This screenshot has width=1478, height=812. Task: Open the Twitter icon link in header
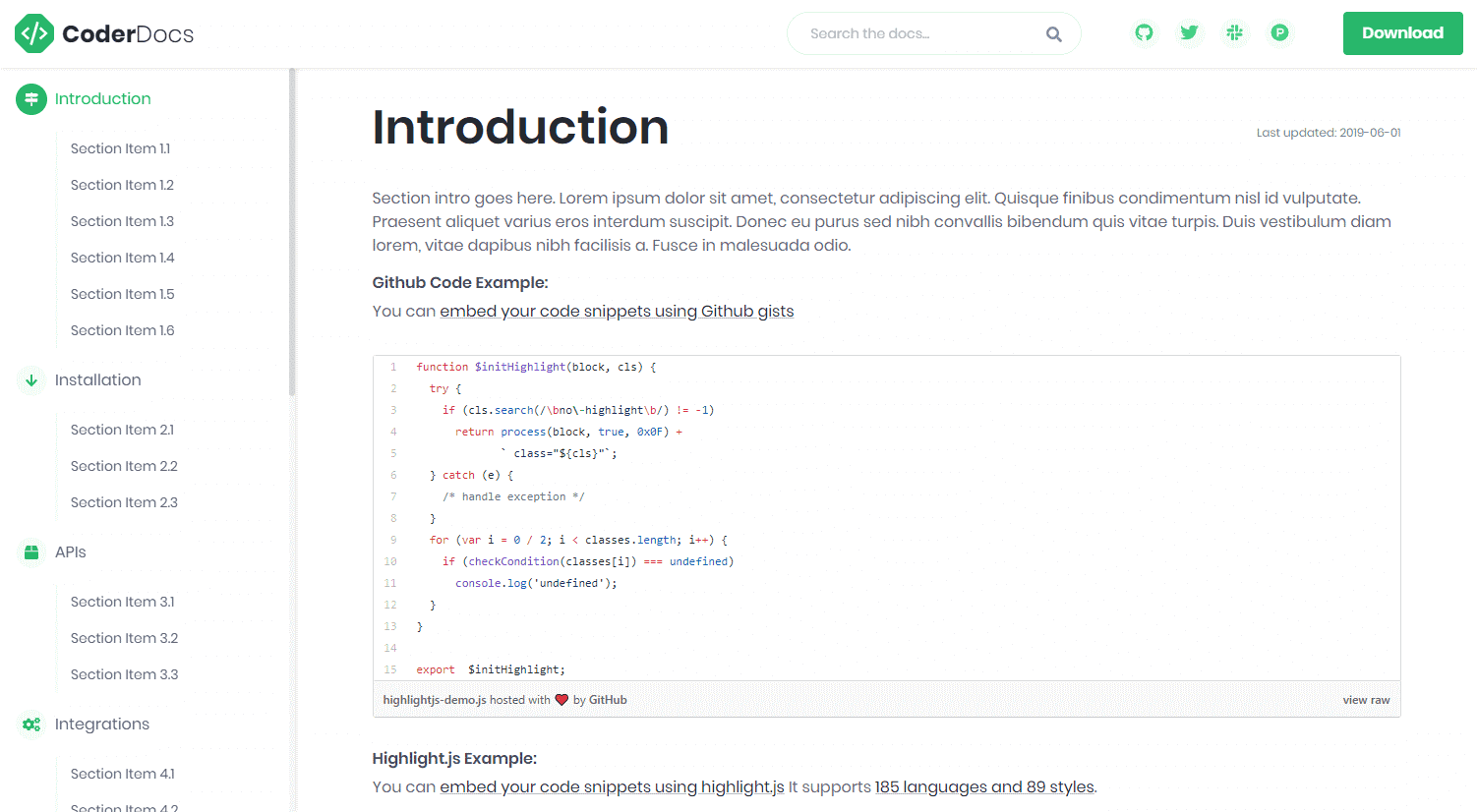pos(1189,33)
